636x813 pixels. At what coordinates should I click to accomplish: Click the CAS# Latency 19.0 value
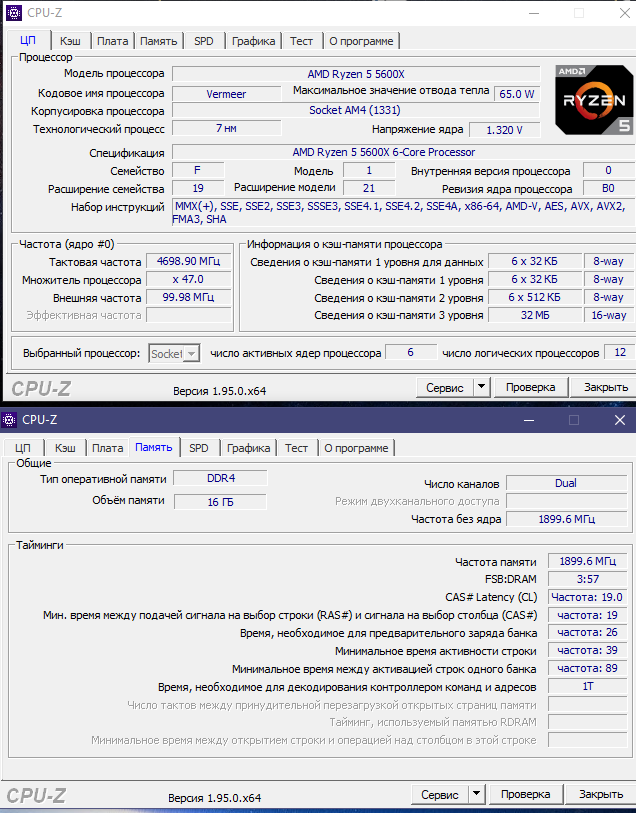coord(587,597)
